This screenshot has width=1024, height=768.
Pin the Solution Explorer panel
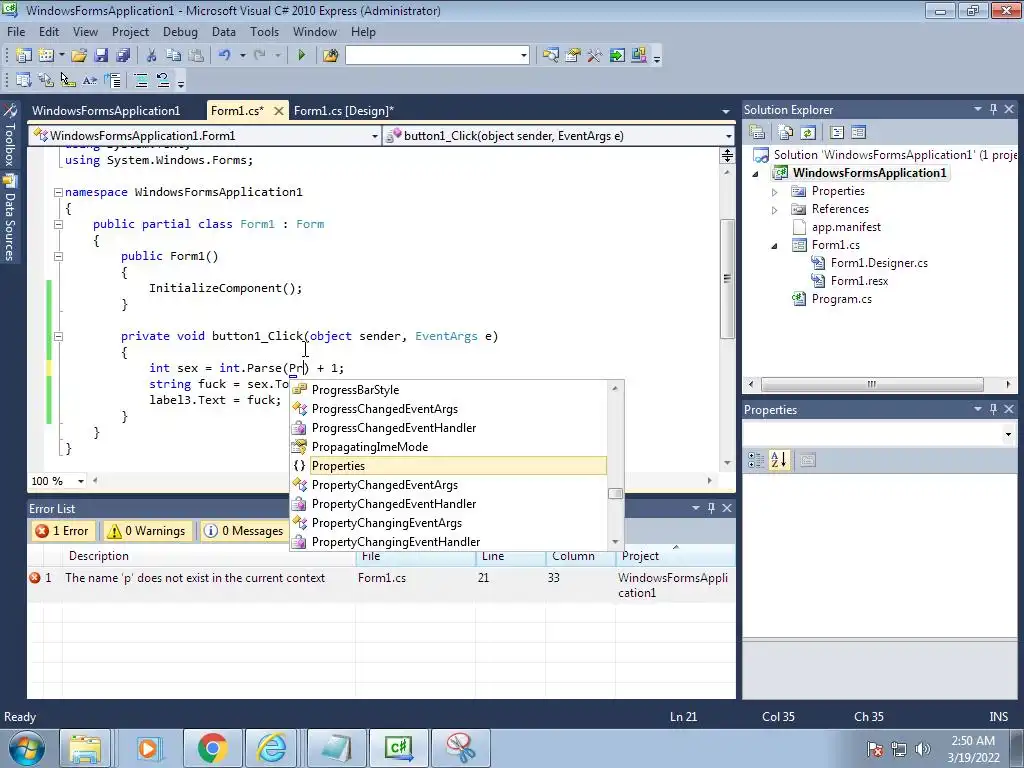993,110
